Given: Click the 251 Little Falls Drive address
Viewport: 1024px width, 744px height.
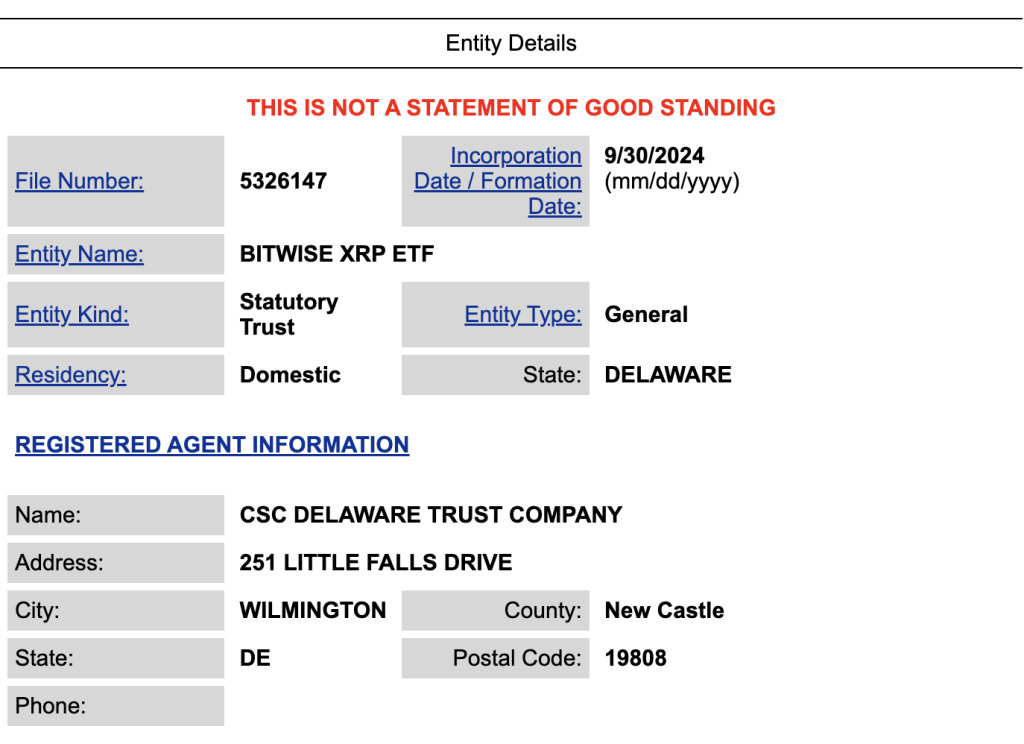Looking at the screenshot, I should pos(376,563).
